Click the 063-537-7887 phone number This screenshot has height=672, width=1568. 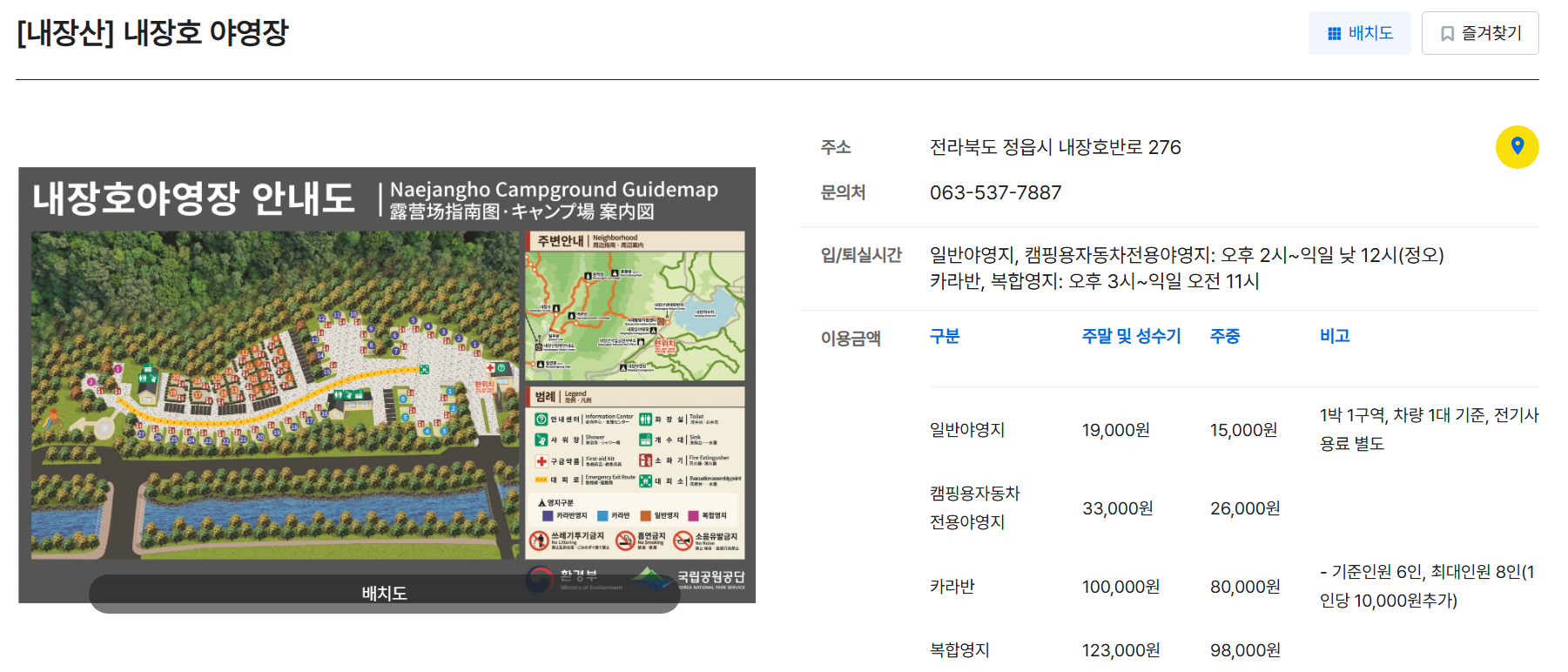(995, 192)
